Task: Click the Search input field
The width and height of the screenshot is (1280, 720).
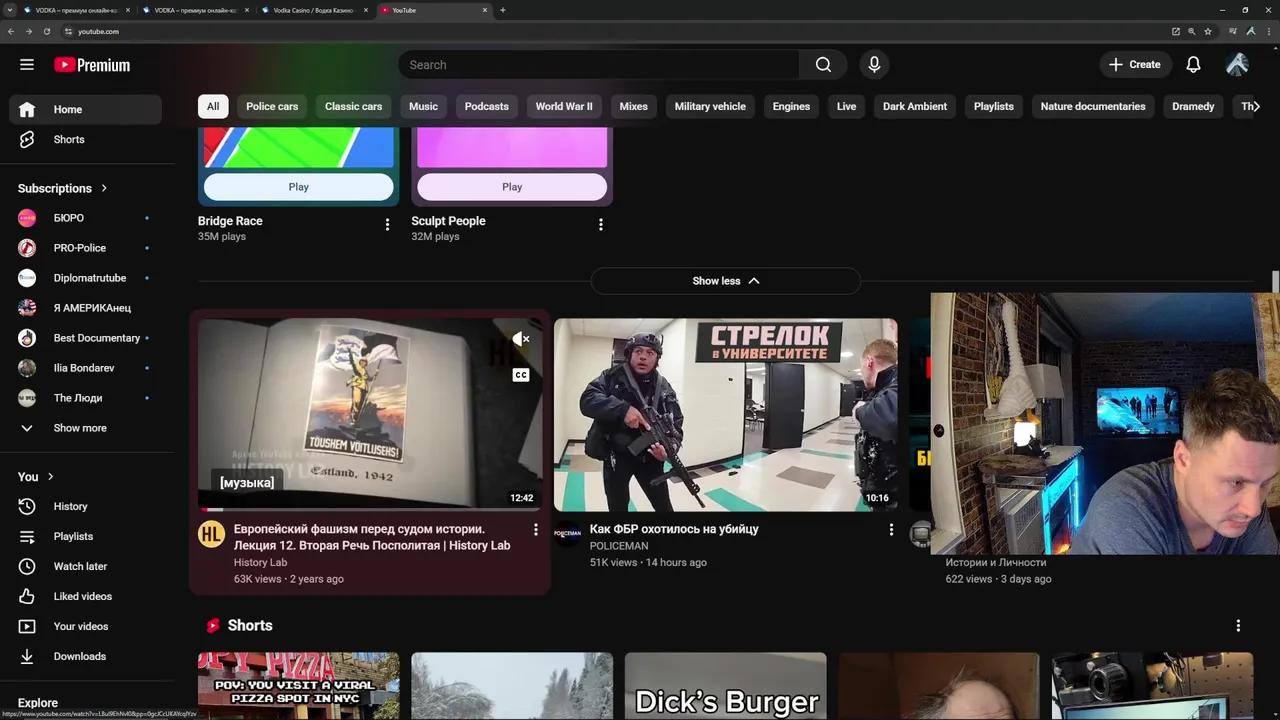Action: pos(598,65)
